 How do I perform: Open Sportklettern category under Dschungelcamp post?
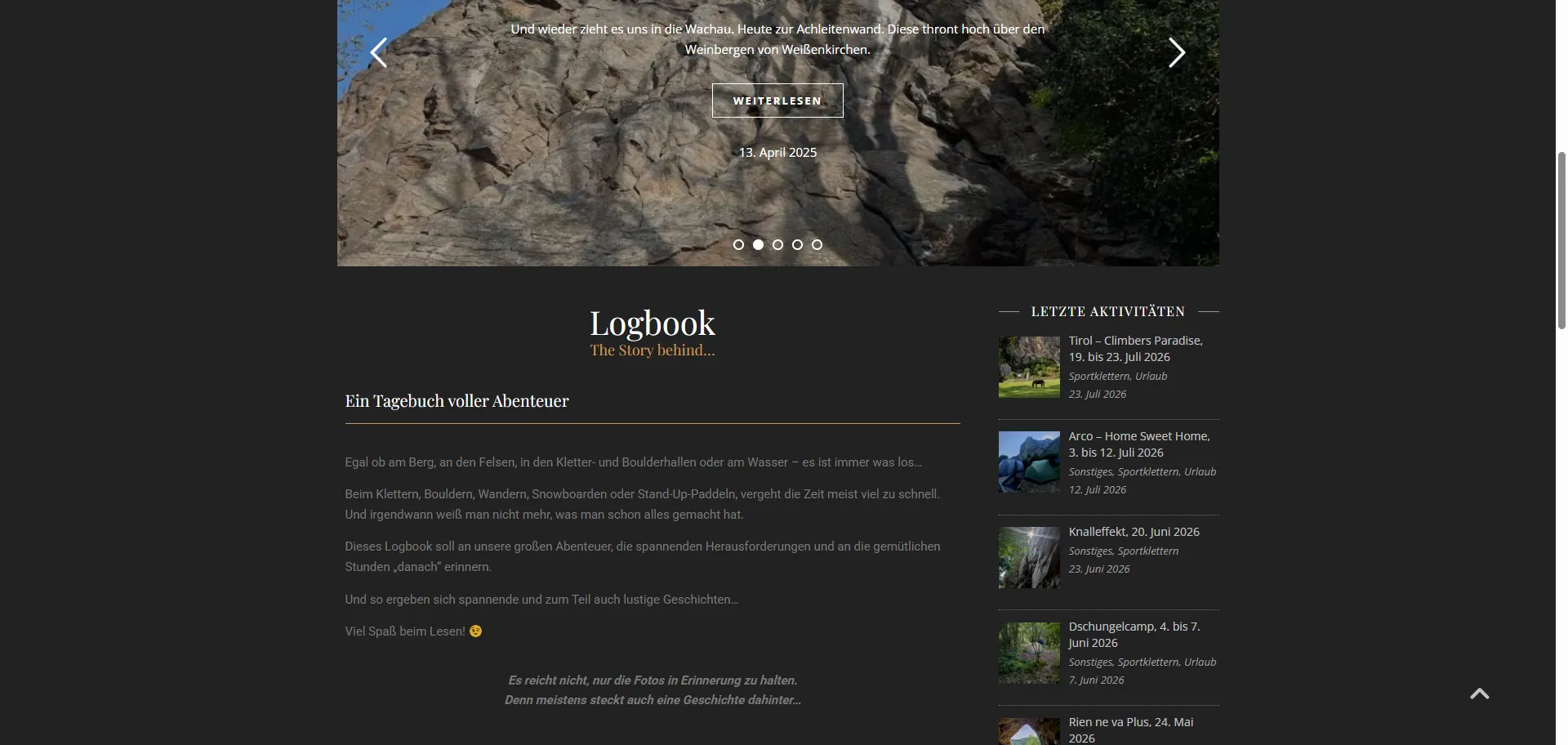pyautogui.click(x=1148, y=662)
